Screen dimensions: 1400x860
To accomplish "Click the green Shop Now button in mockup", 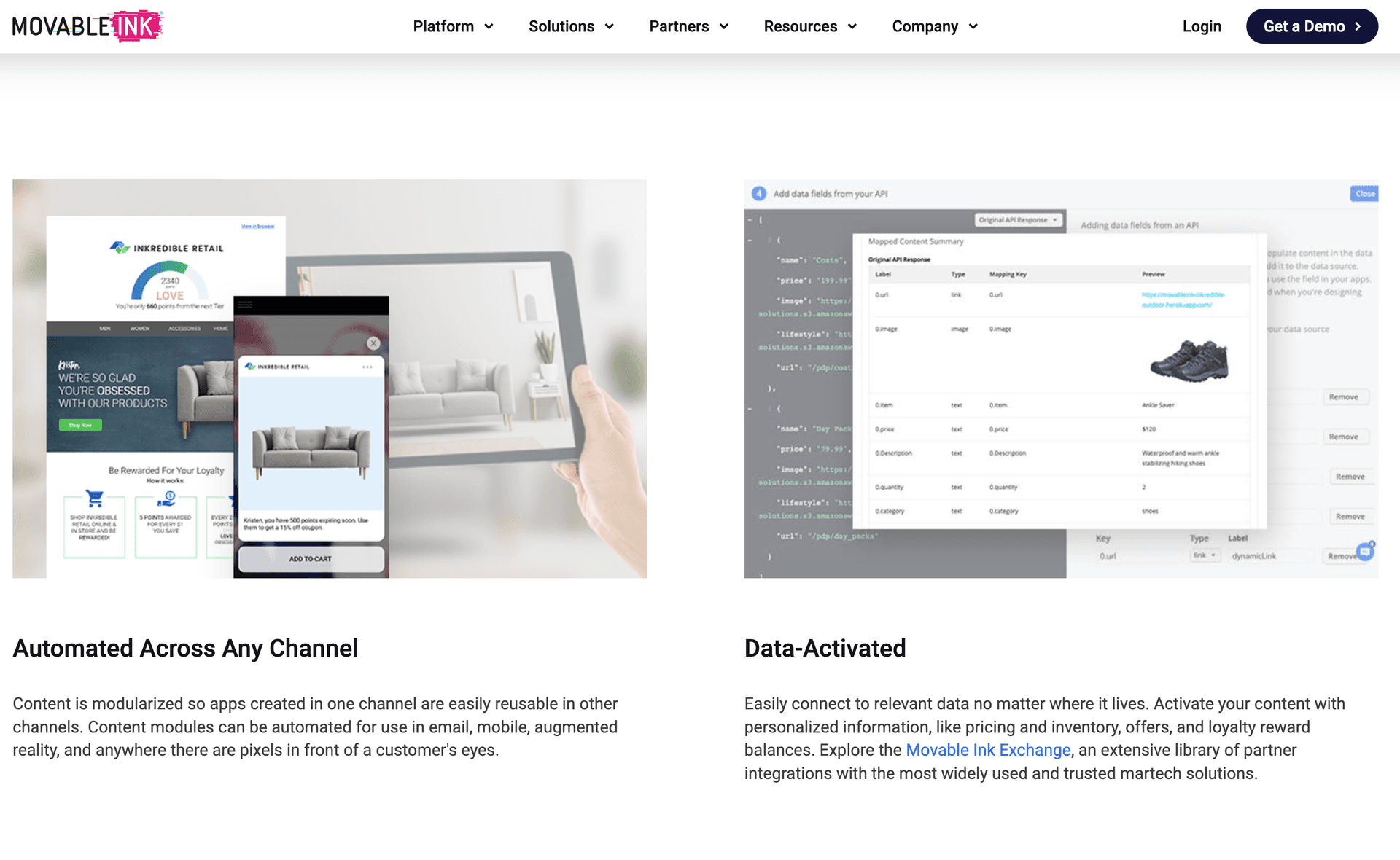I will (80, 425).
